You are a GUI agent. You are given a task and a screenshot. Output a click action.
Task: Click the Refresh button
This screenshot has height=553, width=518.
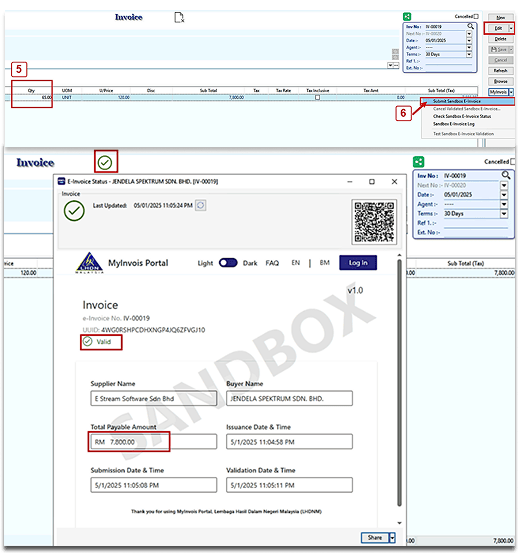pos(500,71)
